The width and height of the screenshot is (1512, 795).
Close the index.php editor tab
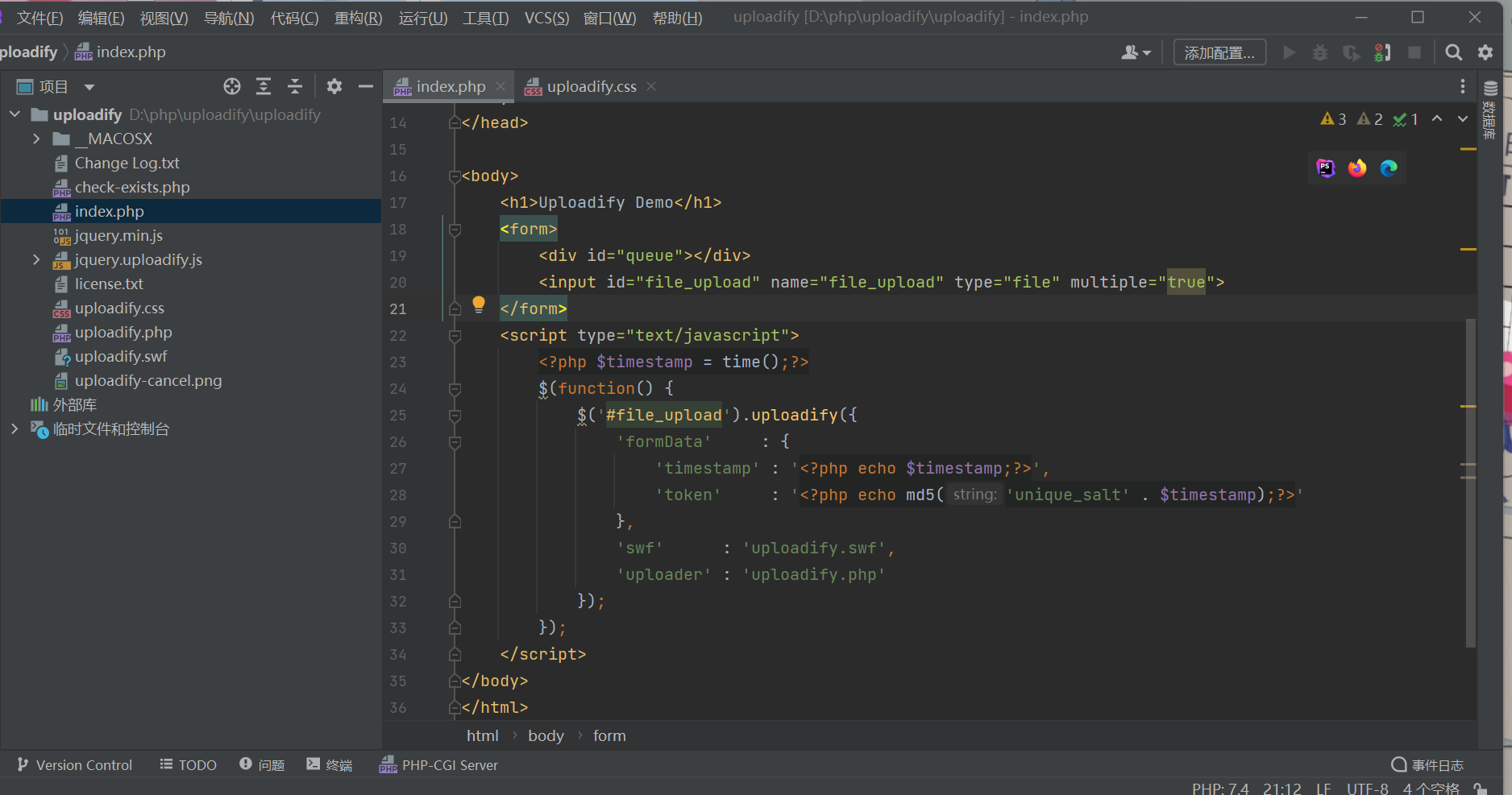click(x=501, y=86)
